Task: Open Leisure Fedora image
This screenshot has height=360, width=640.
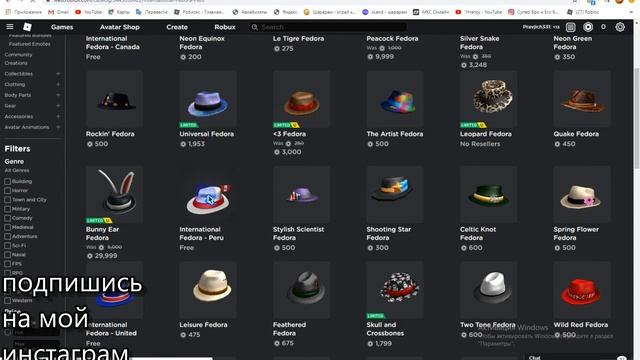Action: click(x=208, y=290)
